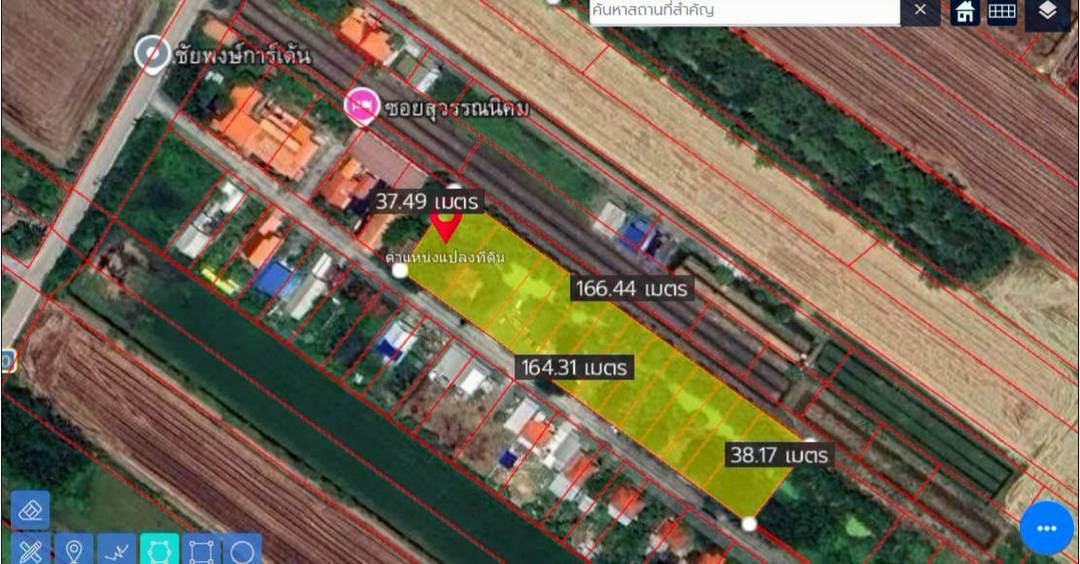Select the circle drawing tool
Viewport: 1080px width, 564px height.
[x=242, y=549]
